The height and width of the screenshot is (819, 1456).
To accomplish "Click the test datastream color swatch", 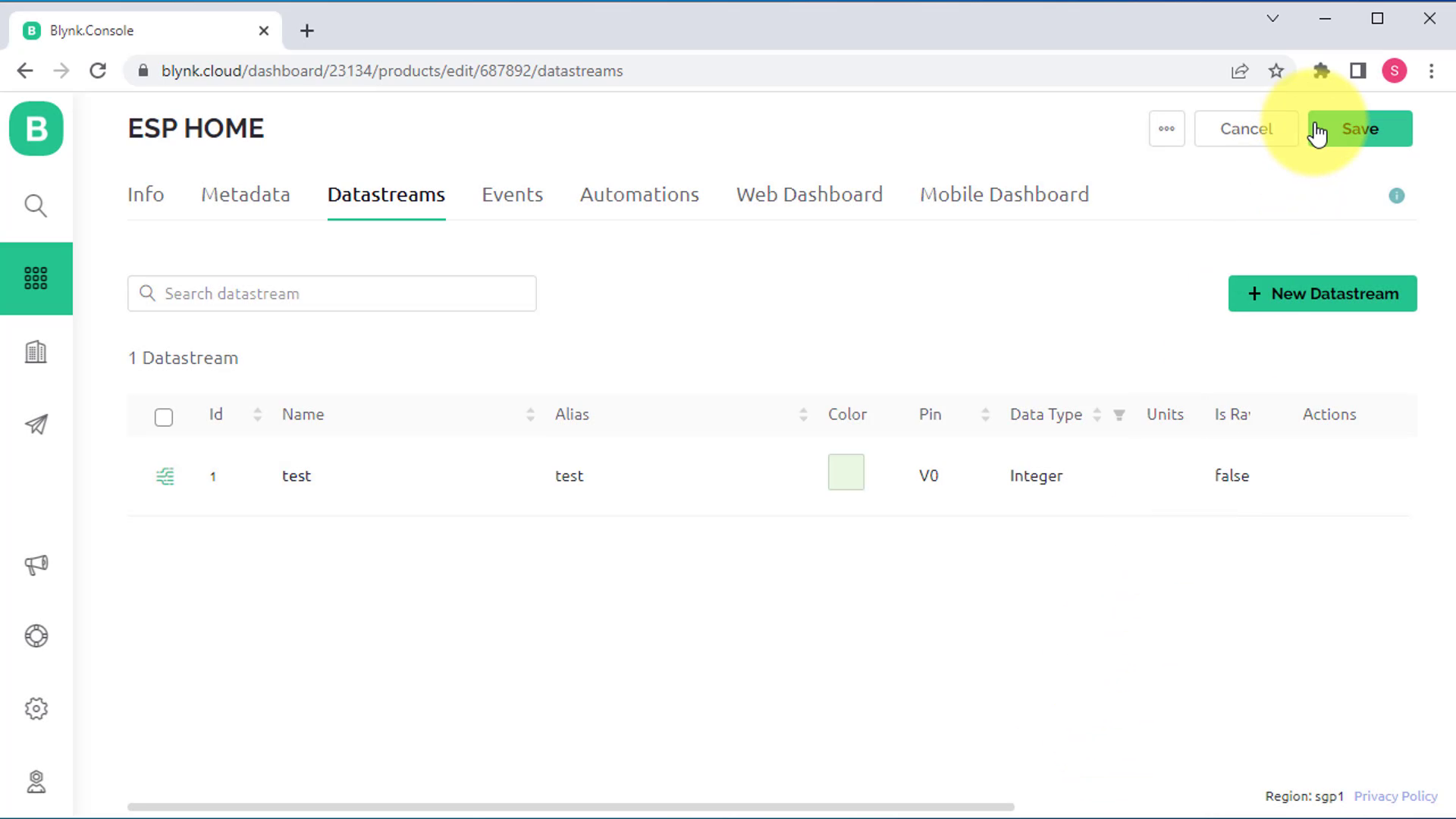I will click(846, 472).
